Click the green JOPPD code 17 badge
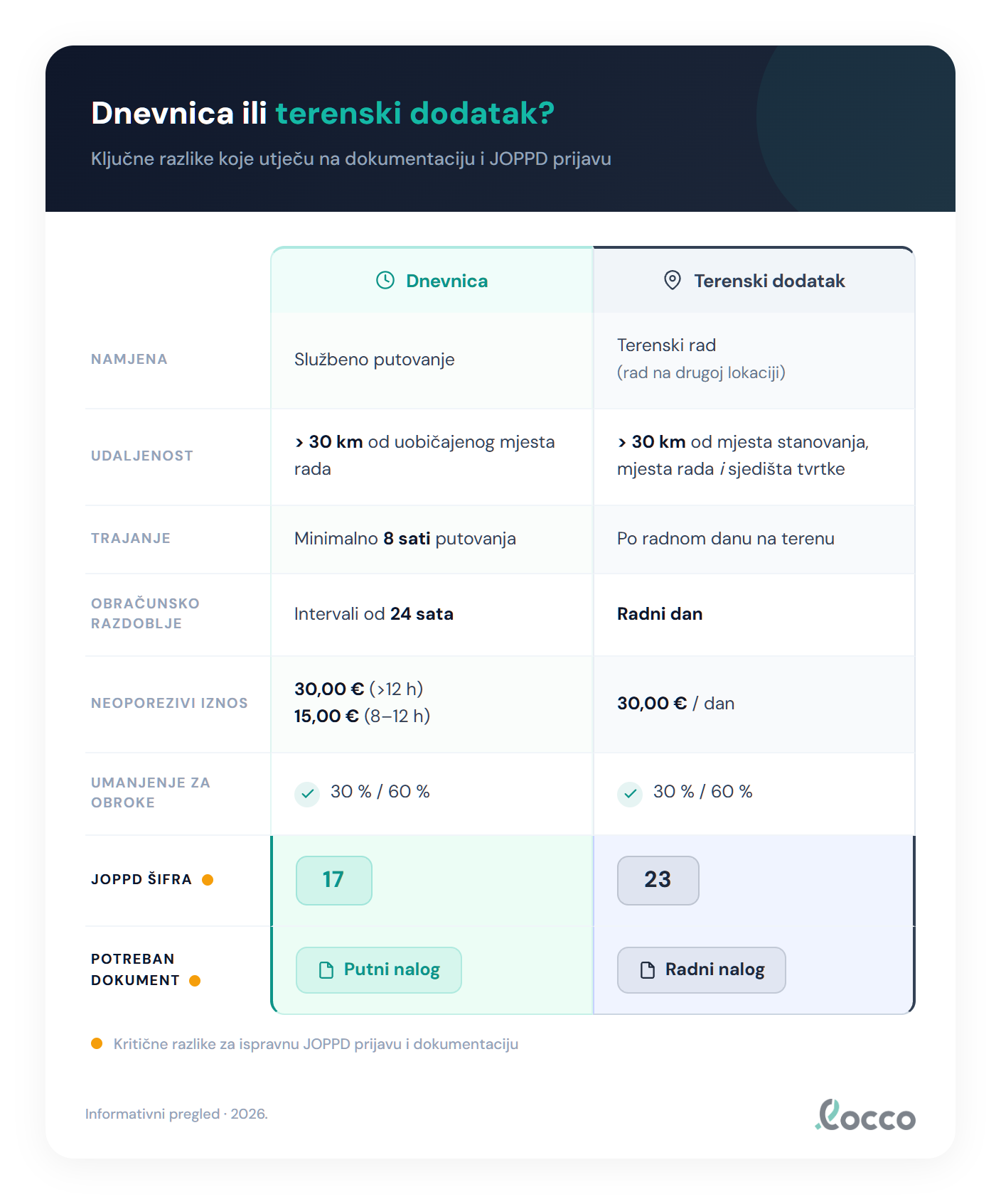Viewport: 1001px width, 1204px height. pyautogui.click(x=333, y=880)
